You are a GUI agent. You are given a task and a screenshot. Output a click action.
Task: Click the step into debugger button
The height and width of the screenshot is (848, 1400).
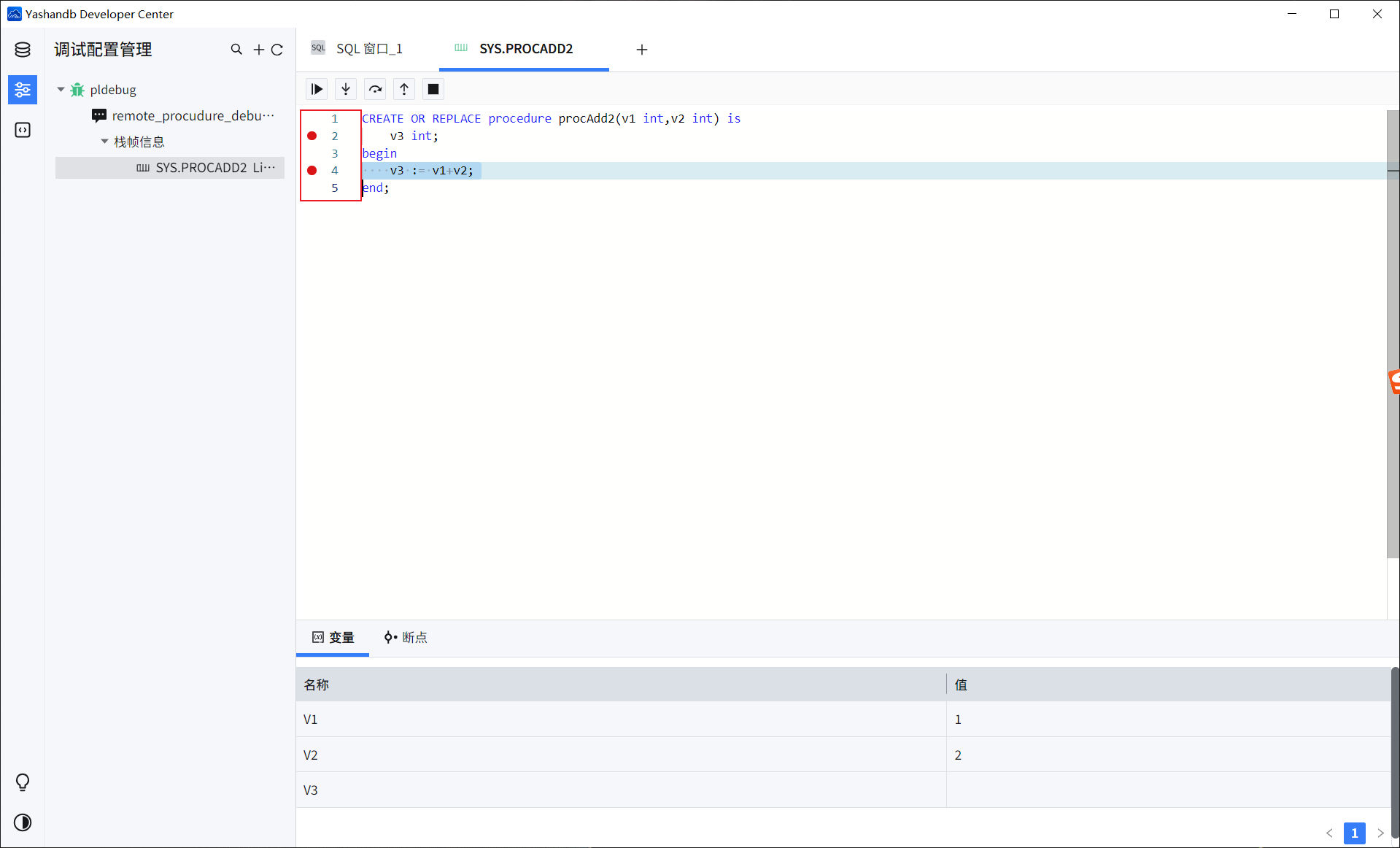click(346, 89)
